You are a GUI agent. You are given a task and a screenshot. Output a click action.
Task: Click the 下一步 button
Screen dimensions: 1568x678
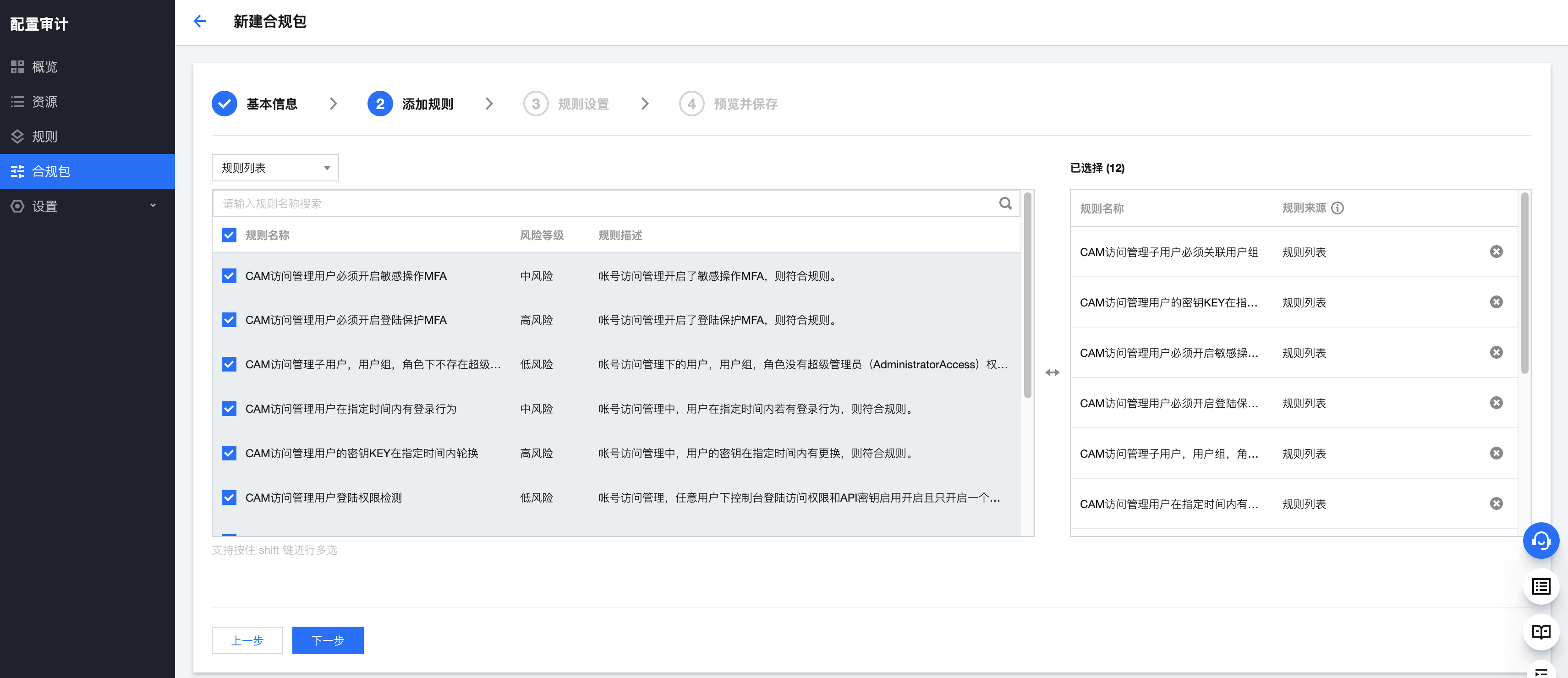pos(328,640)
